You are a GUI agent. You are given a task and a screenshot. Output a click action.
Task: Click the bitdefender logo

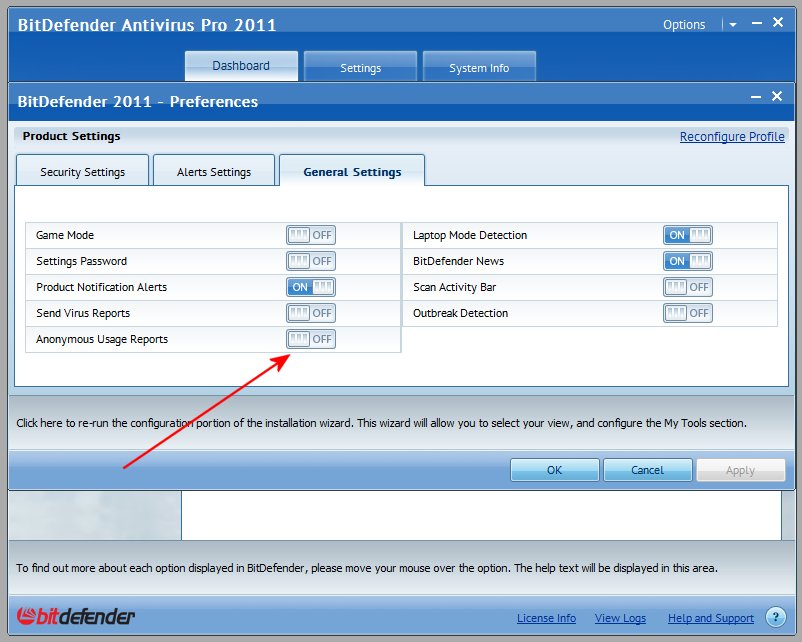76,616
